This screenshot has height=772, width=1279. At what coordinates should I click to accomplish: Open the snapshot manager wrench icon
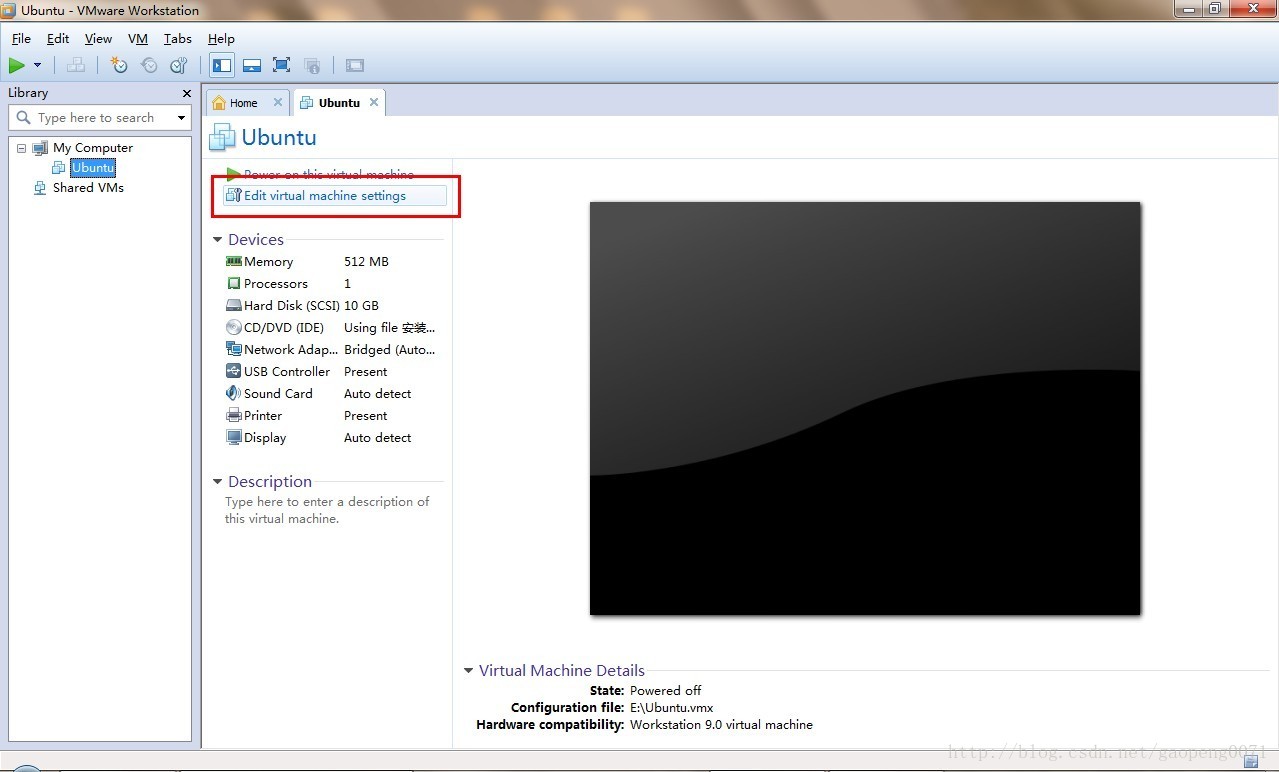[x=179, y=66]
